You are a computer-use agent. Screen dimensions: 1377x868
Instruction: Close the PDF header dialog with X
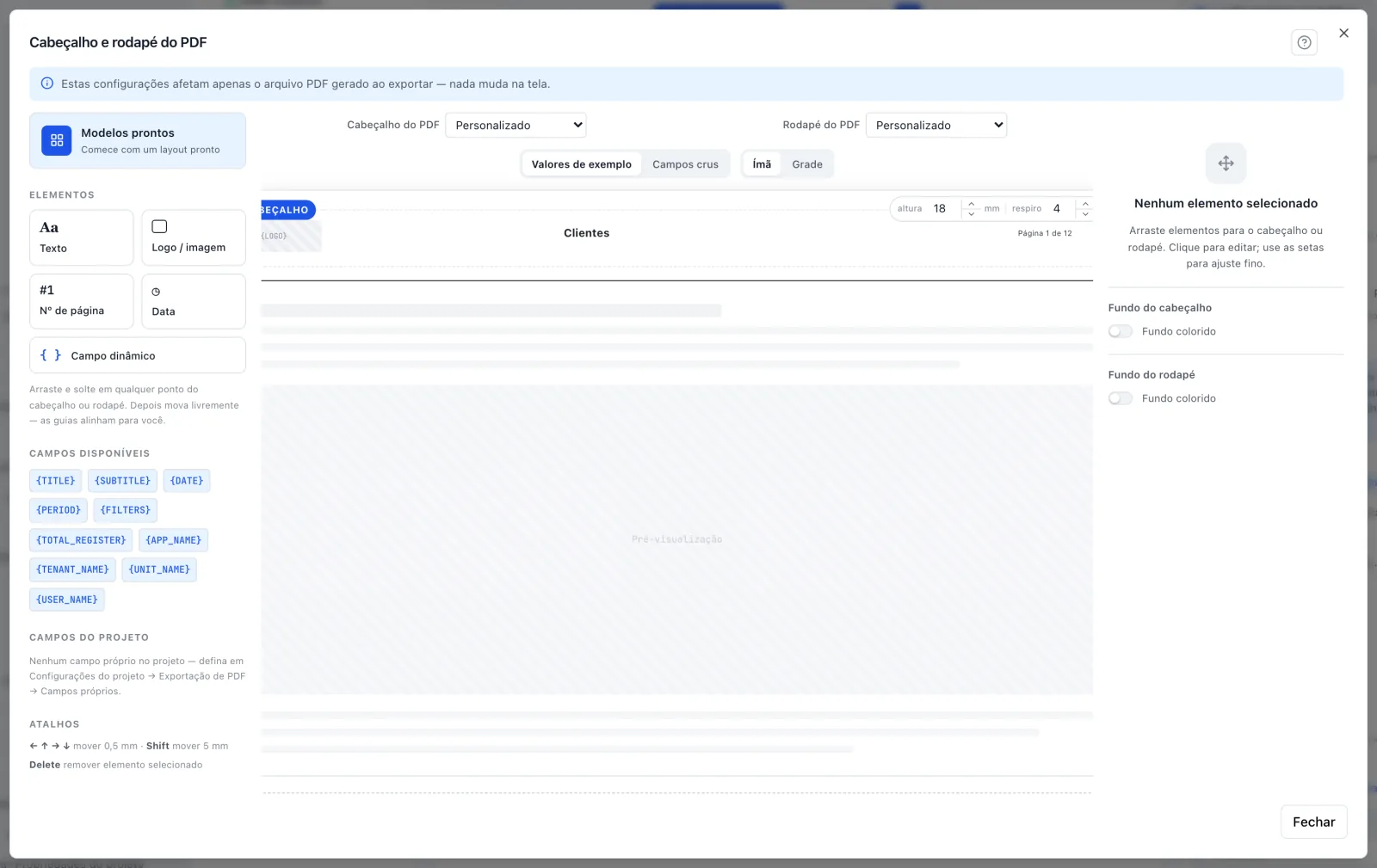[x=1343, y=33]
